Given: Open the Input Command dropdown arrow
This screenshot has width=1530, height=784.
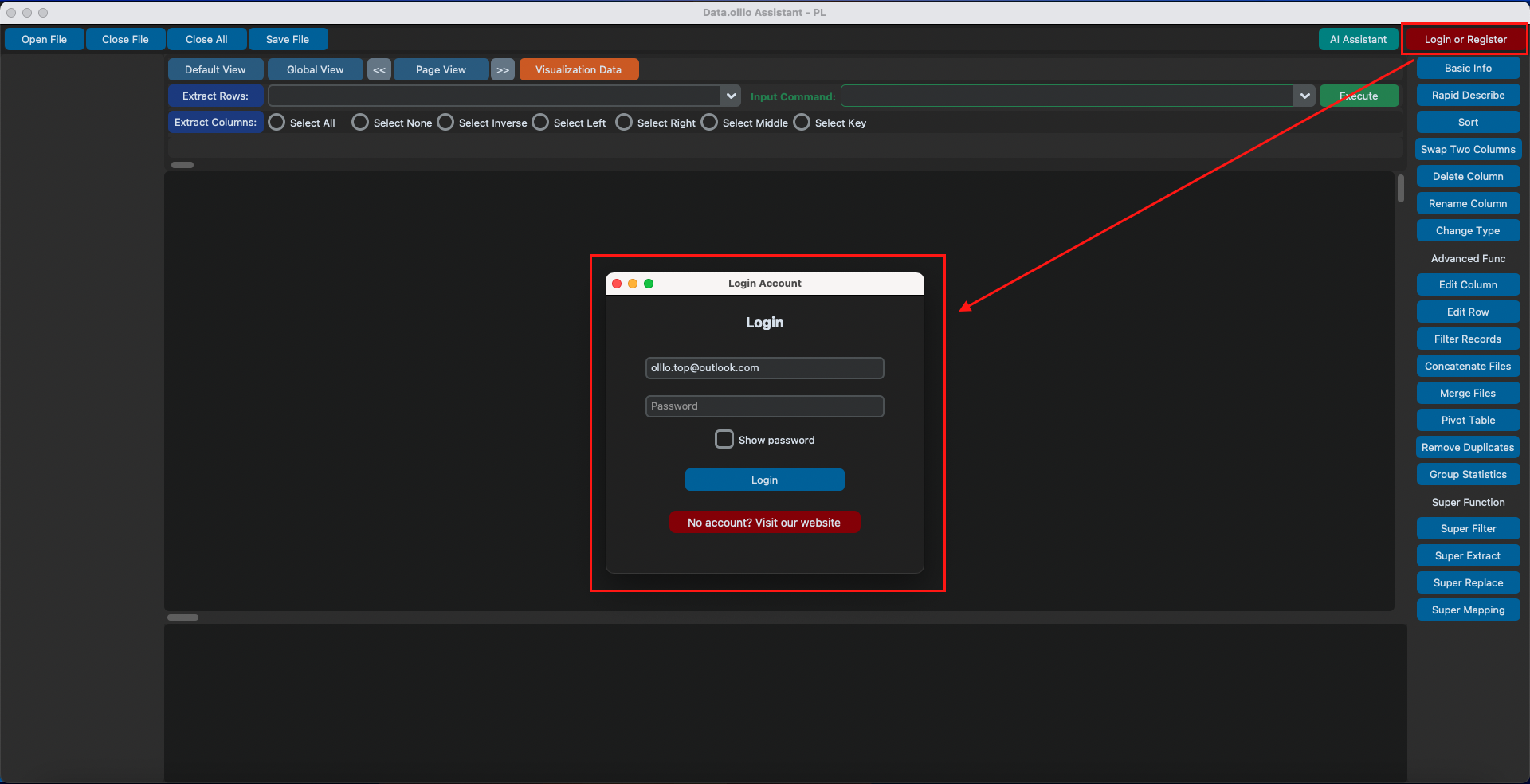Looking at the screenshot, I should pyautogui.click(x=1304, y=96).
